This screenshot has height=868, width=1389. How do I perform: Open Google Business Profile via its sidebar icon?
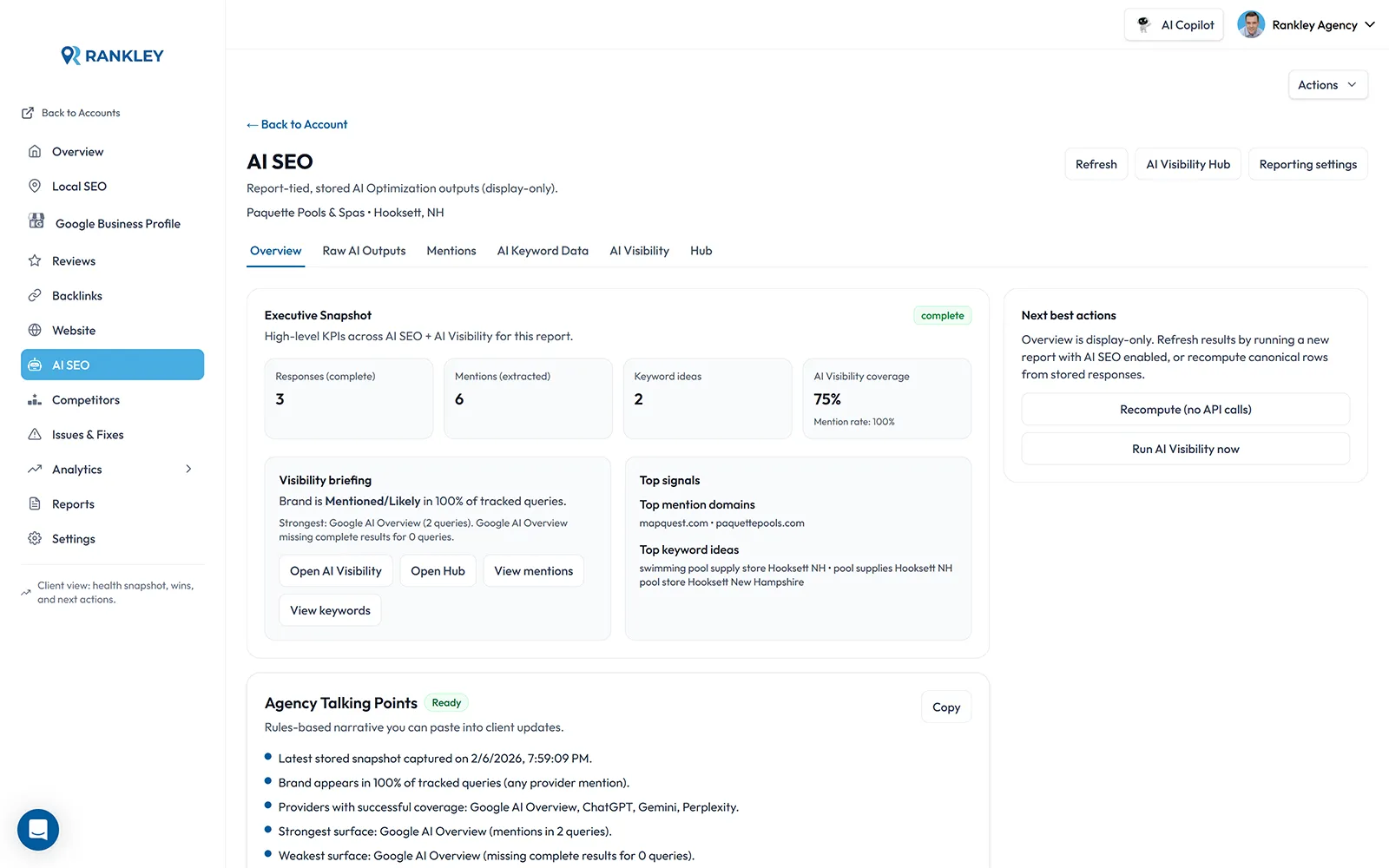tap(35, 222)
